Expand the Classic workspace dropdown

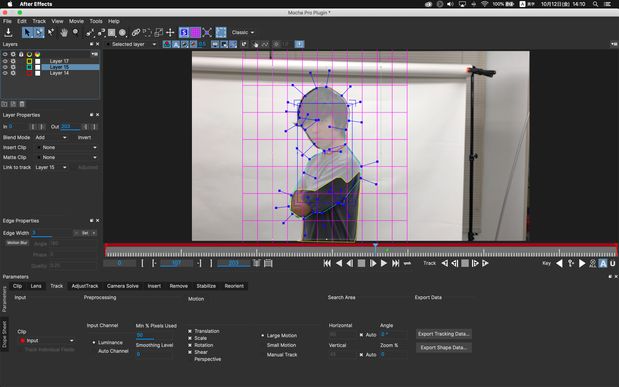tap(243, 32)
